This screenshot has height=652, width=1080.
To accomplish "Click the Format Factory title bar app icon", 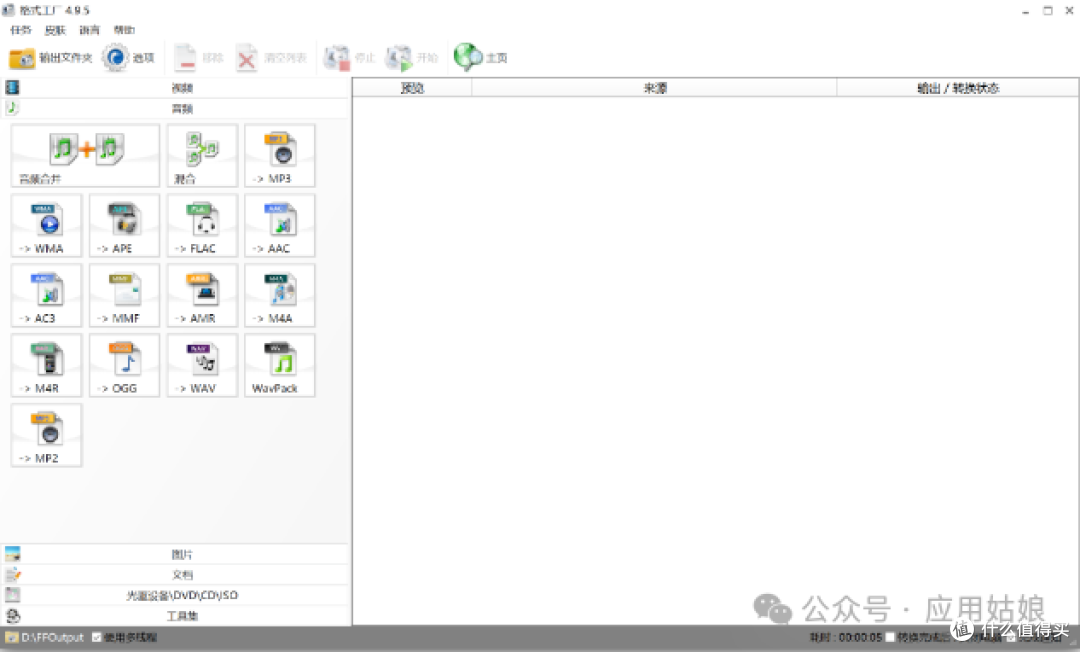I will pyautogui.click(x=8, y=10).
